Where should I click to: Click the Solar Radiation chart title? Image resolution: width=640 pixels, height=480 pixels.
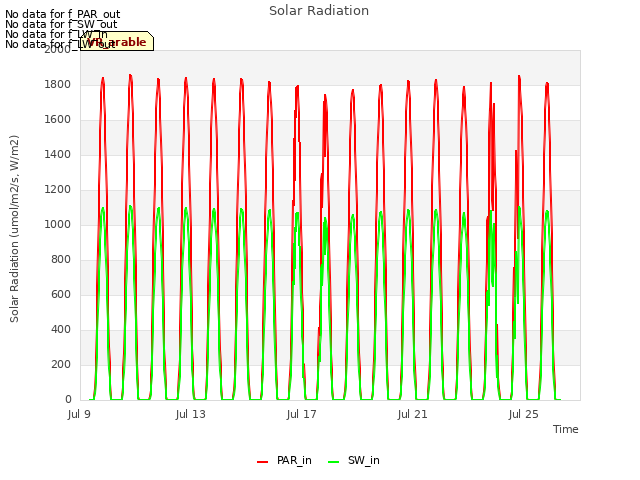point(319,11)
